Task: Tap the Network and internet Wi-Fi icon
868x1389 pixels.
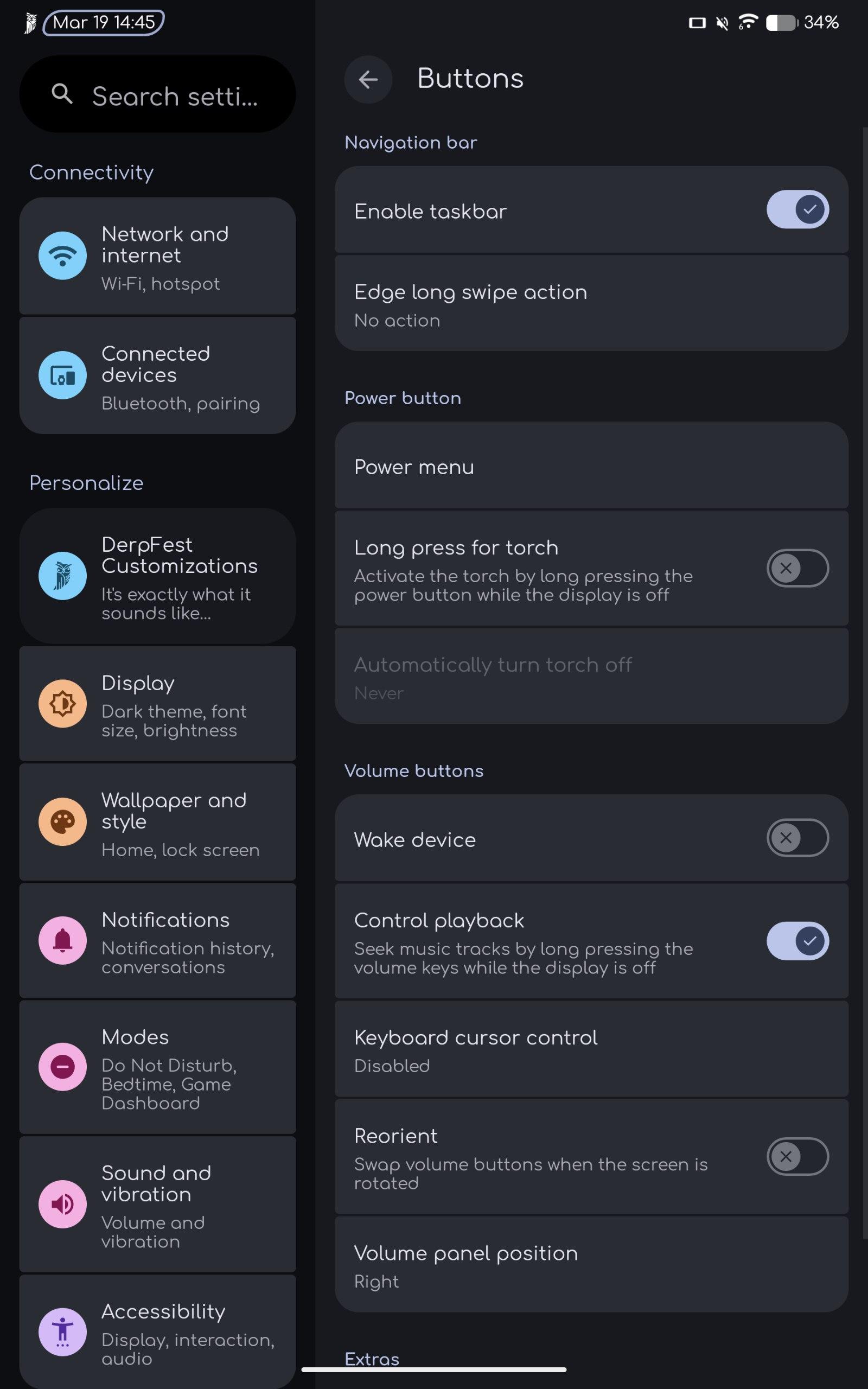Action: tap(62, 256)
